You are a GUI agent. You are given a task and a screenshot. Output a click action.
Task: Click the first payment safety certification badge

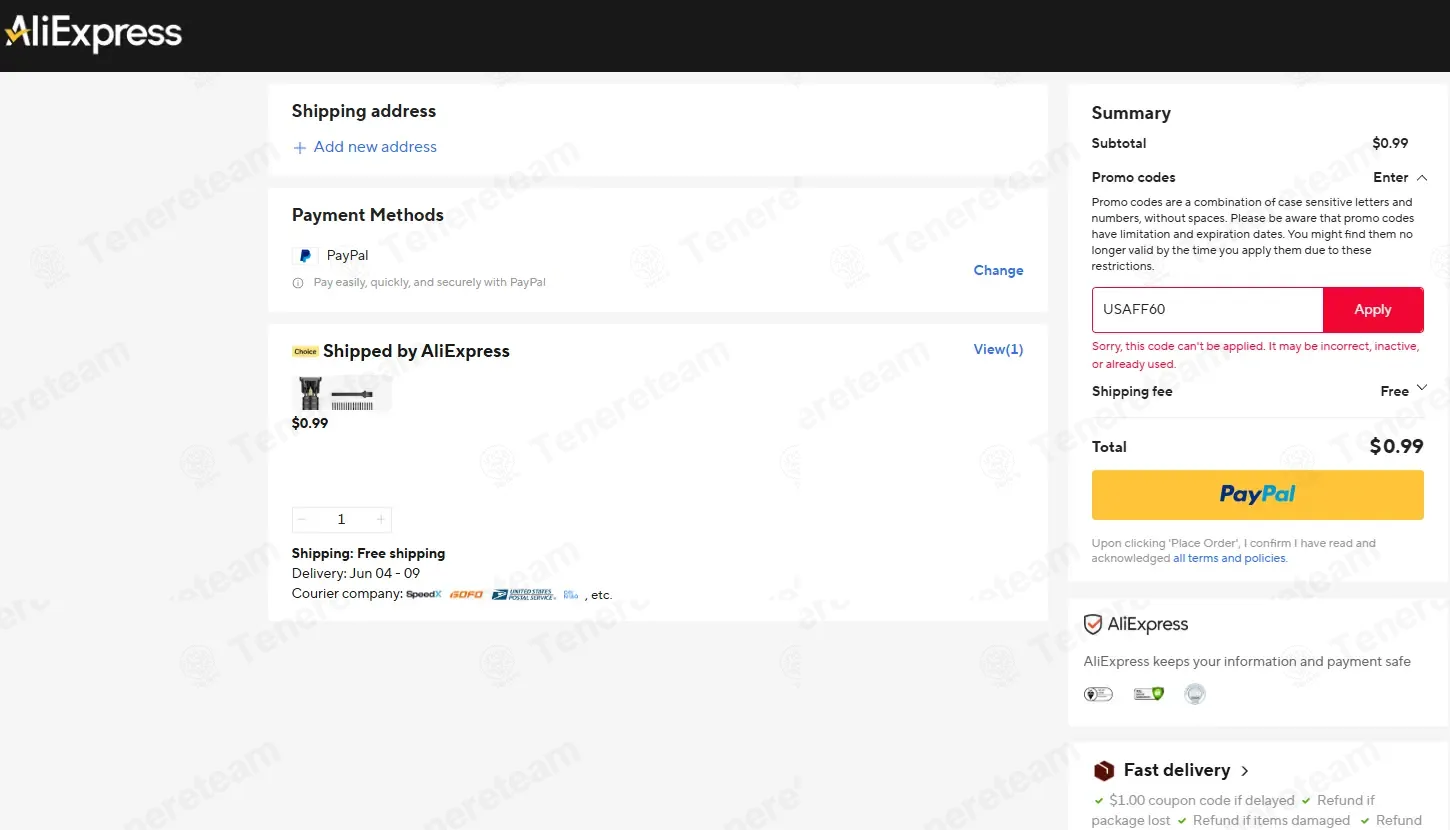pyautogui.click(x=1098, y=694)
